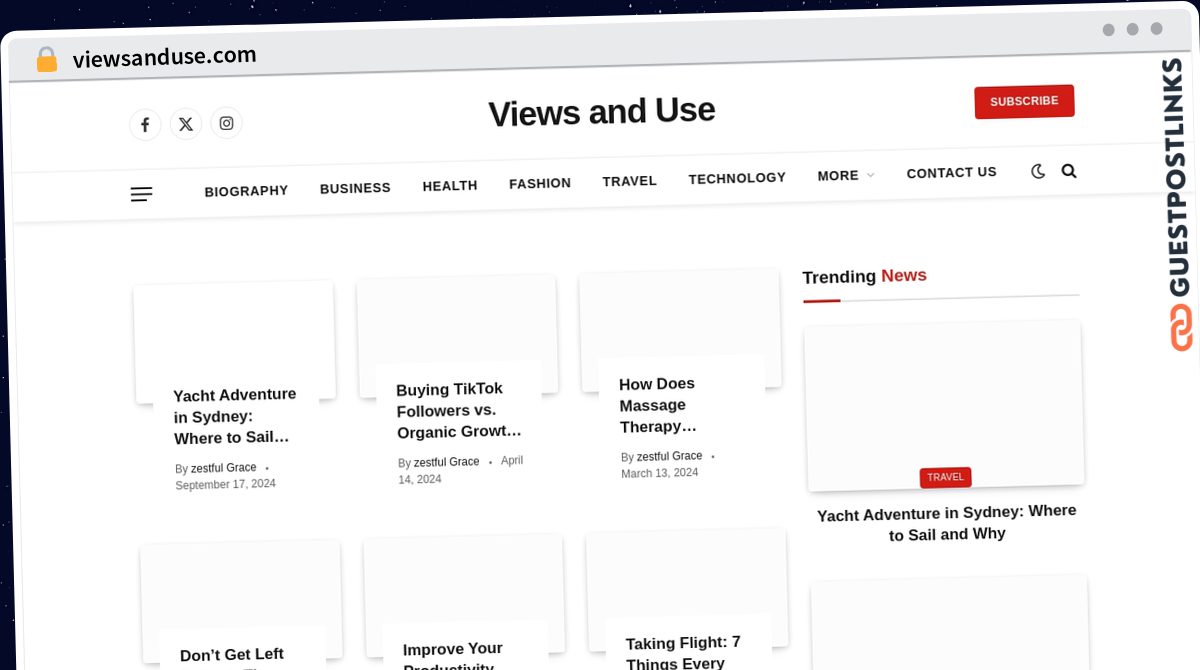Open the Instagram social icon
Screen dimensions: 1200x670
pyautogui.click(x=226, y=123)
